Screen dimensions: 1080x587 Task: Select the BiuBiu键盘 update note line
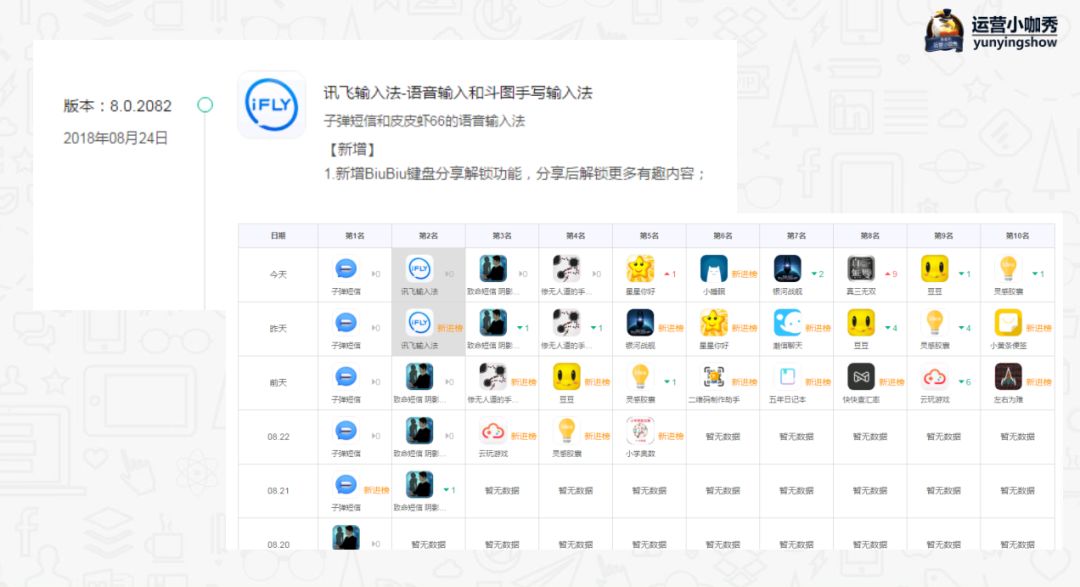[x=515, y=174]
